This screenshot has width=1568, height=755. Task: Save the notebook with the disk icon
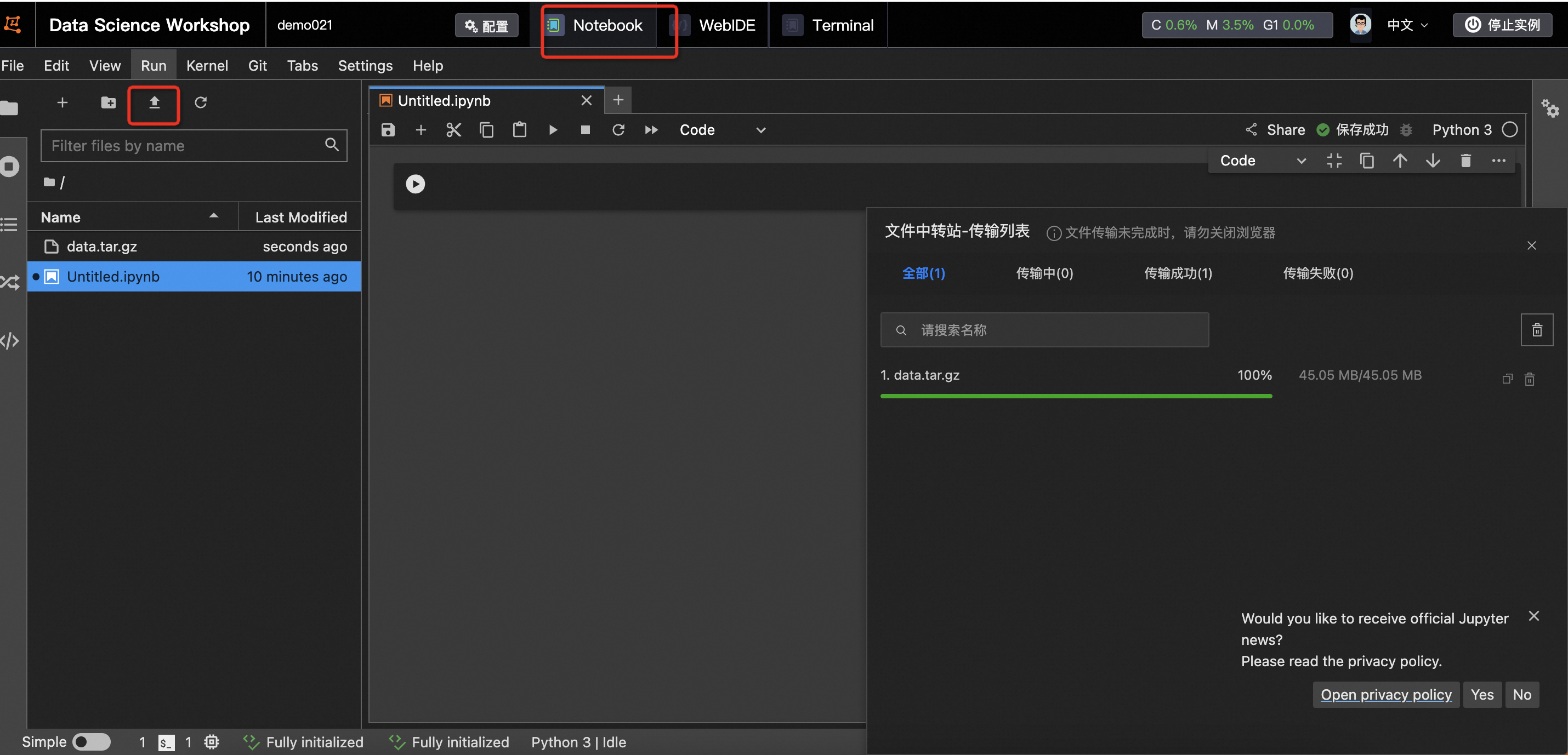click(x=388, y=130)
